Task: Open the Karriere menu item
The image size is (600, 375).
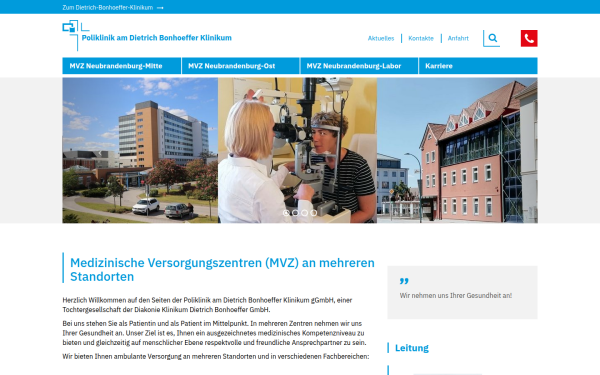Action: coord(478,66)
